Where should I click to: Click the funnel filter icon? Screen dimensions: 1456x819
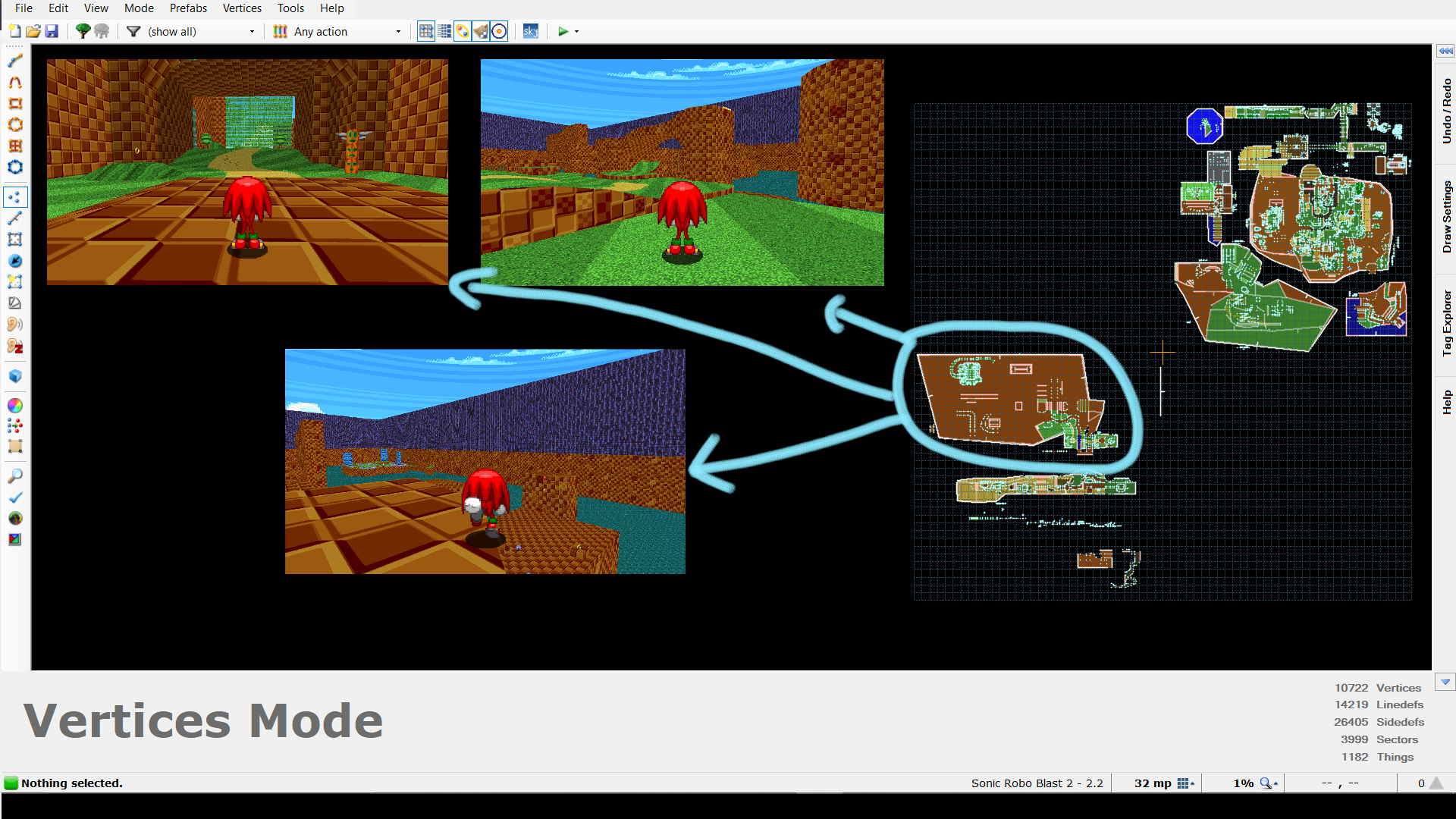pos(133,31)
